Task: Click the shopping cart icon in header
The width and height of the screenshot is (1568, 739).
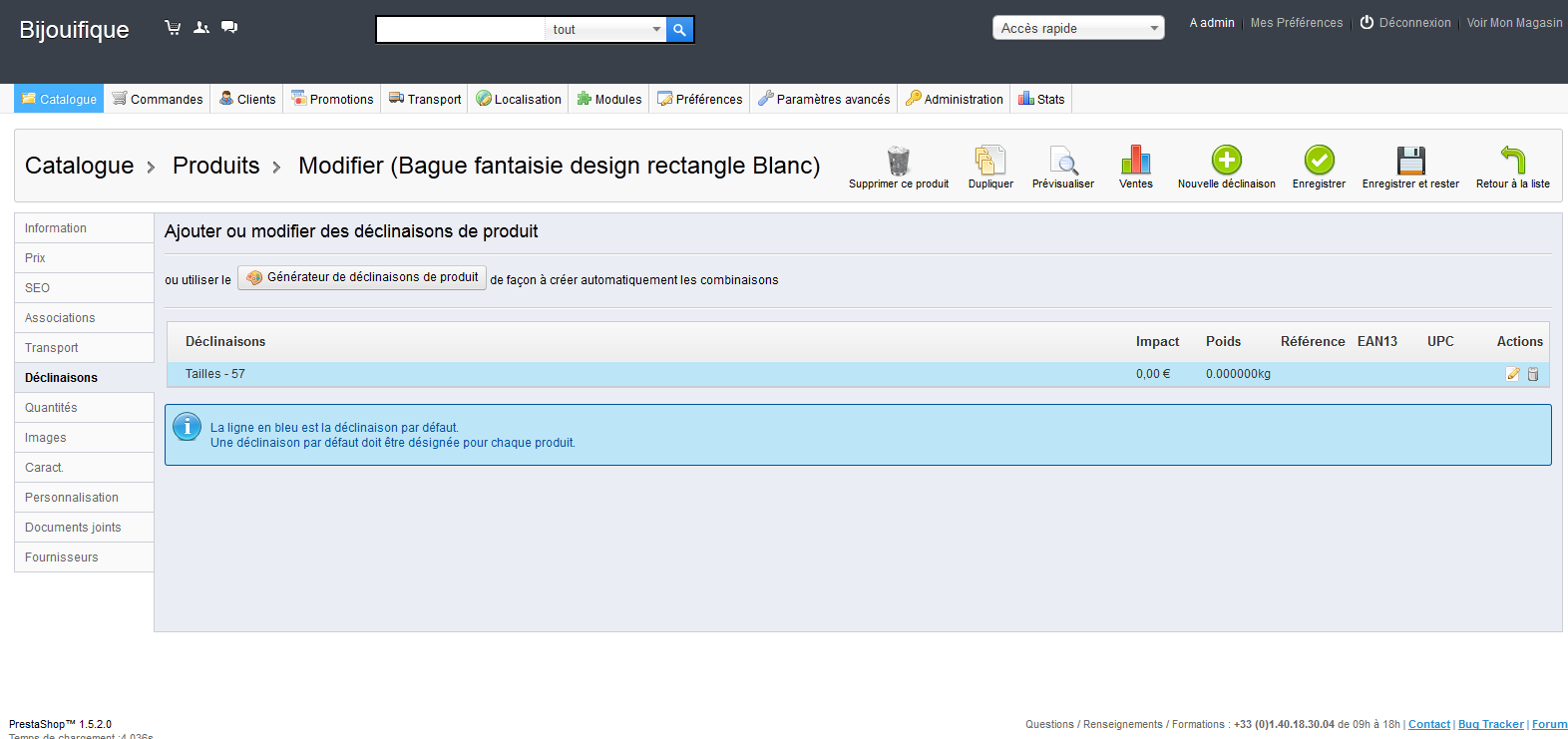Action: pyautogui.click(x=173, y=28)
